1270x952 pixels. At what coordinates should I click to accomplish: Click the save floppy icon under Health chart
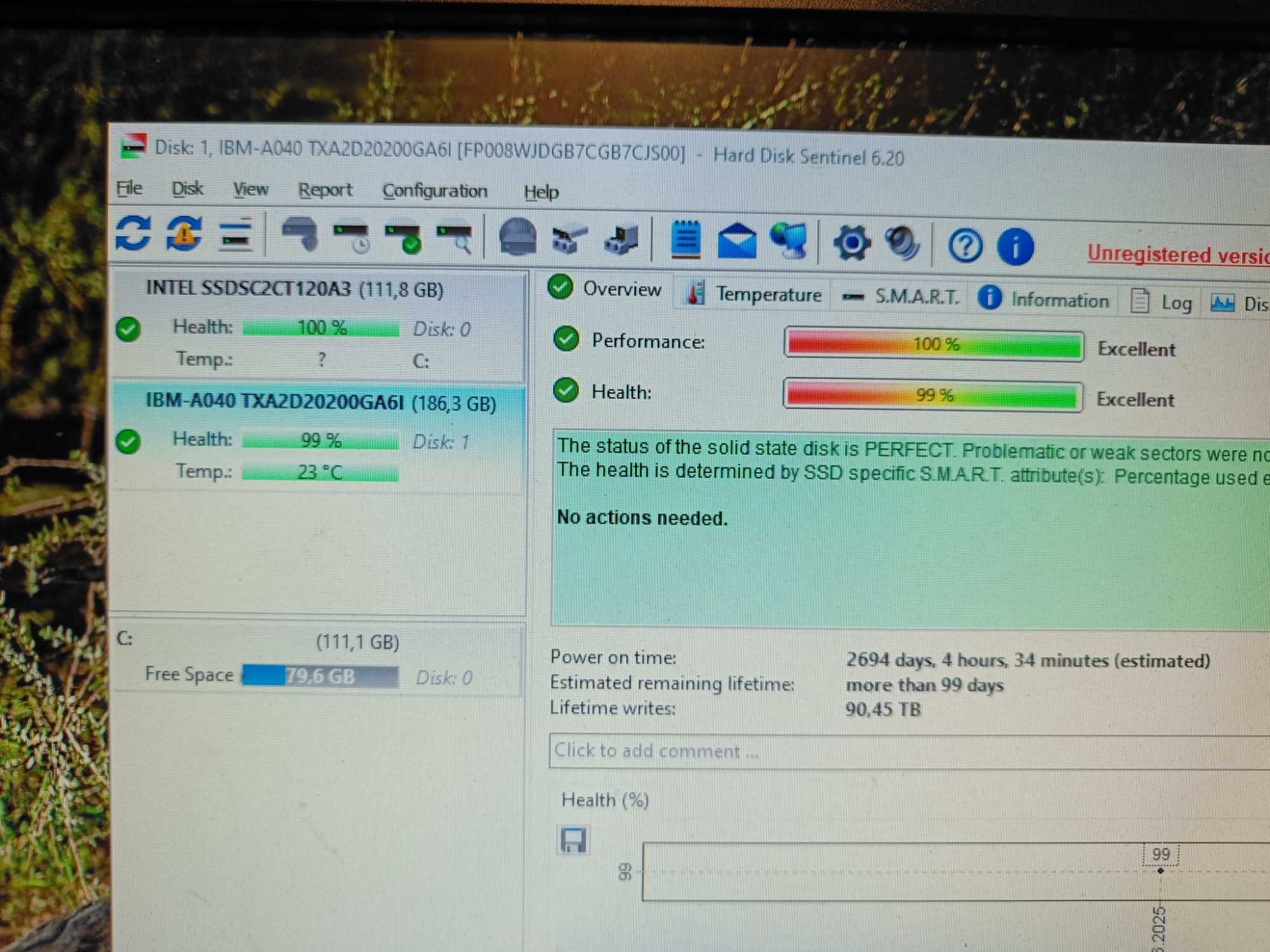[573, 840]
